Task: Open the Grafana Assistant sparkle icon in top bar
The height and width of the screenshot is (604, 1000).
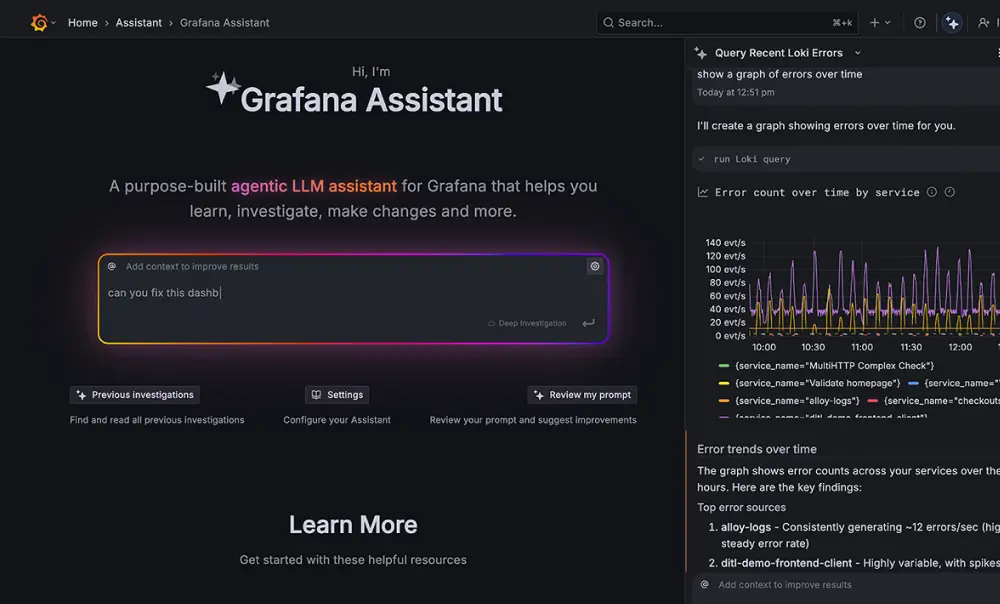Action: 952,22
